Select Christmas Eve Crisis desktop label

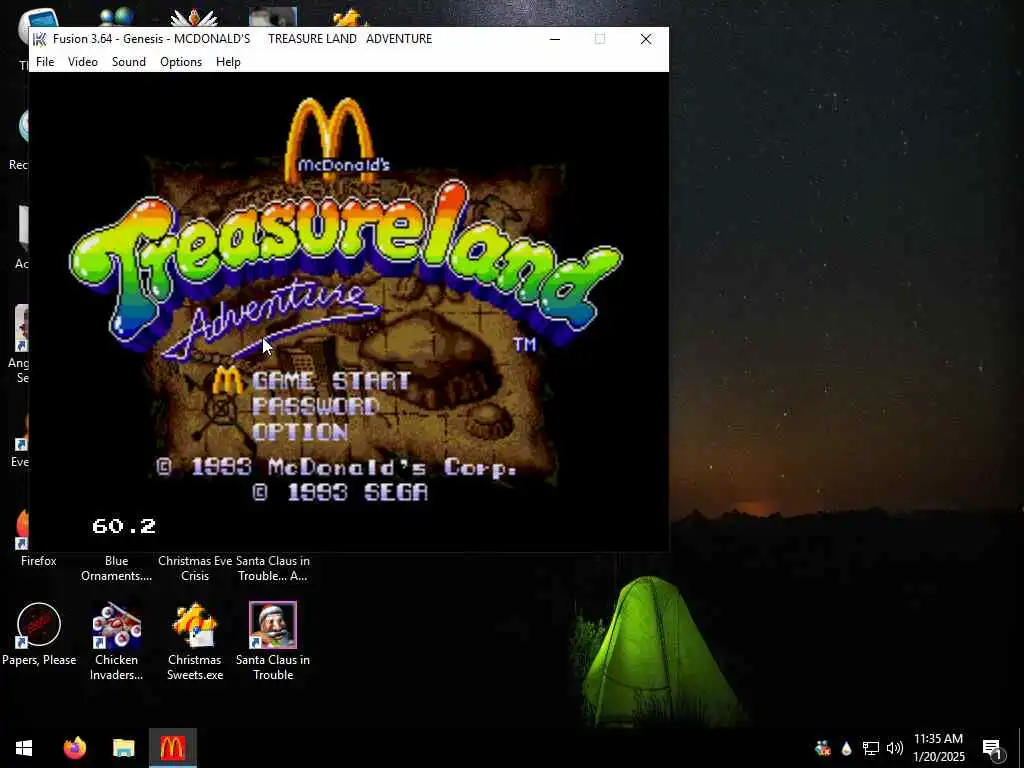pyautogui.click(x=195, y=568)
